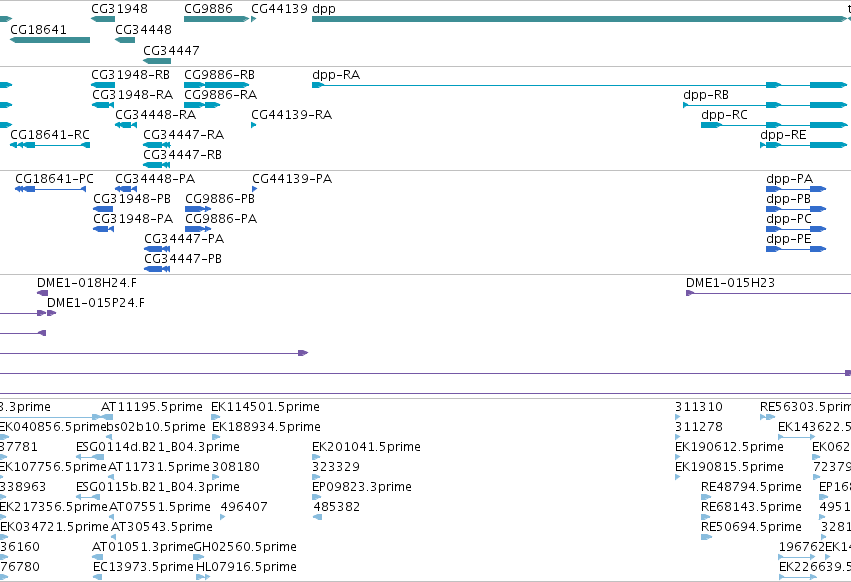Screen dimensions: 851x582
Task: Click transcript CG34447-RA
Action: (157, 145)
